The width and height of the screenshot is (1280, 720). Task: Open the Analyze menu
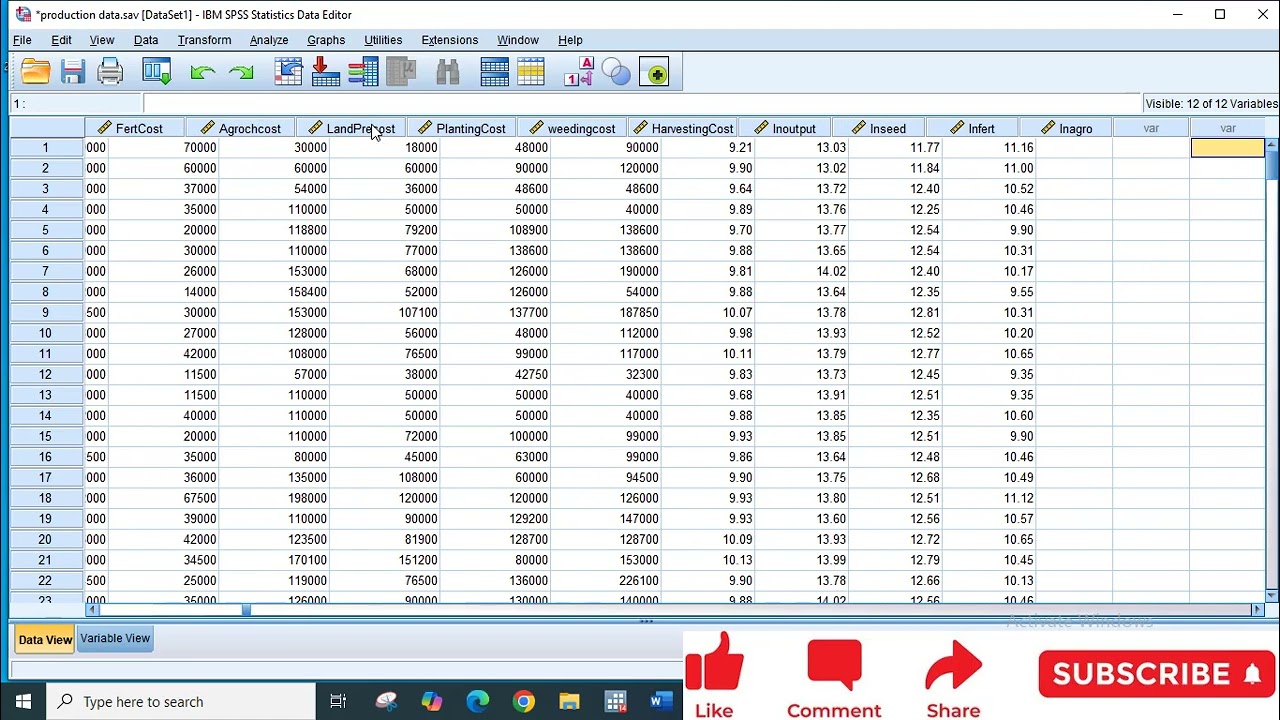click(x=269, y=40)
